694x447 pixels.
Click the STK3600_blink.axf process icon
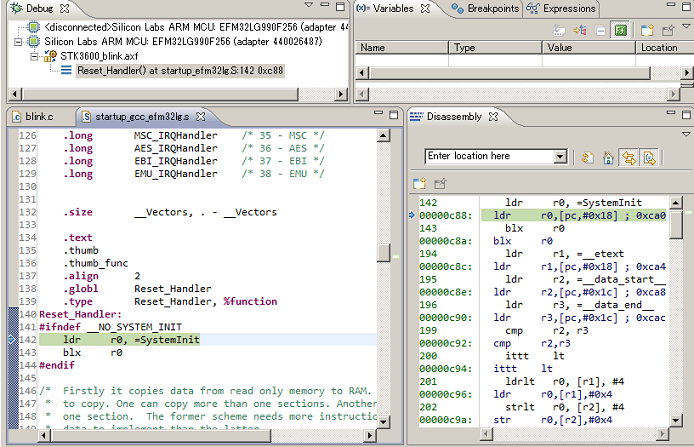(50, 56)
